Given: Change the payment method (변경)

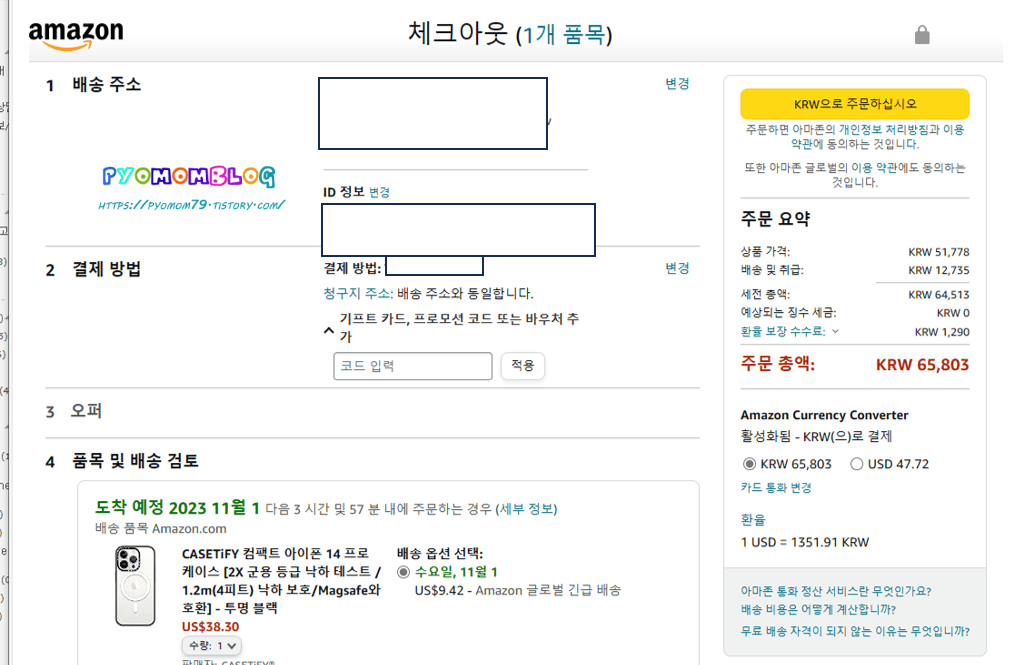Looking at the screenshot, I should click(x=677, y=268).
